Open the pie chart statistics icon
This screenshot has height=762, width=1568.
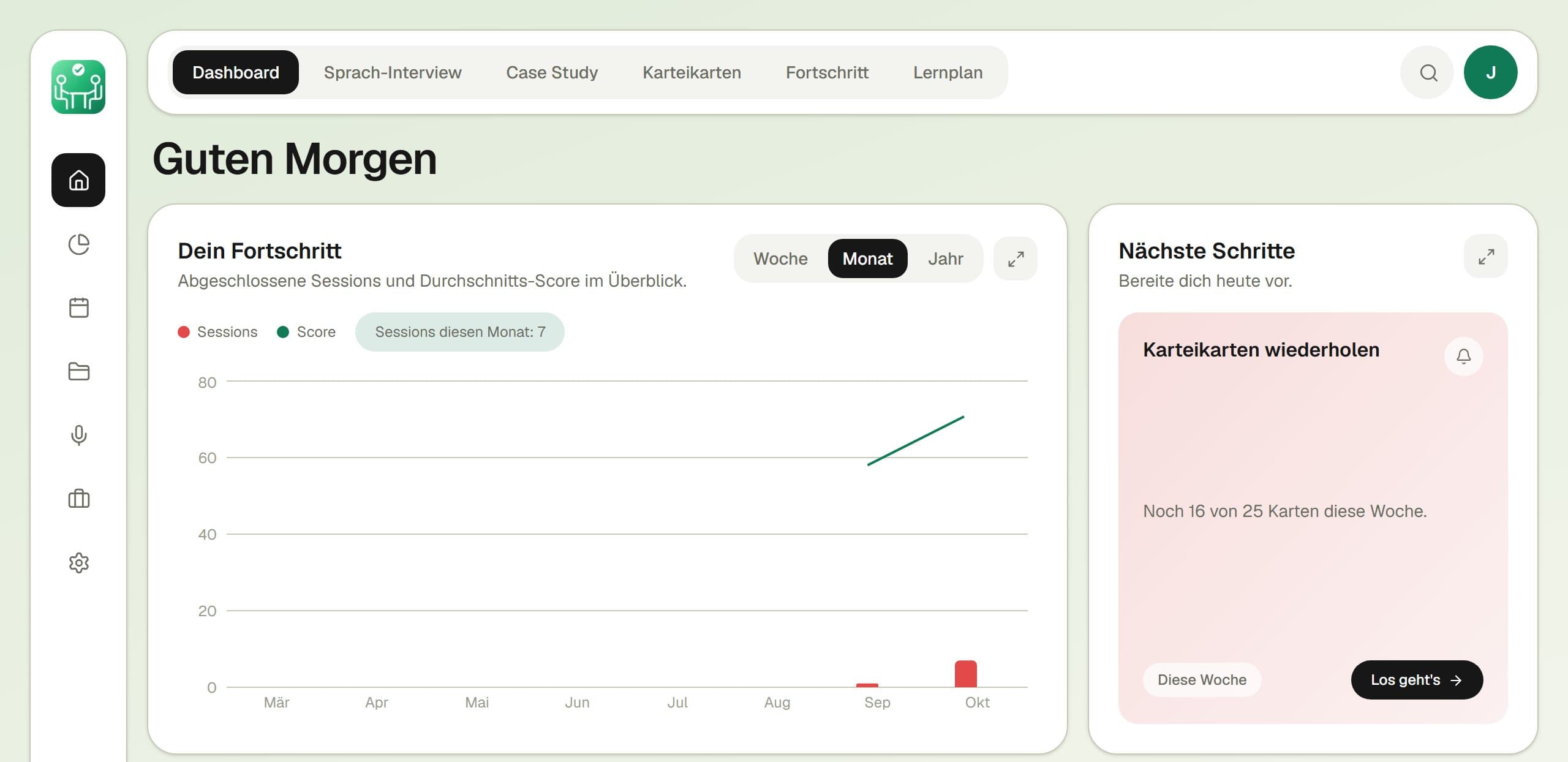[x=78, y=244]
